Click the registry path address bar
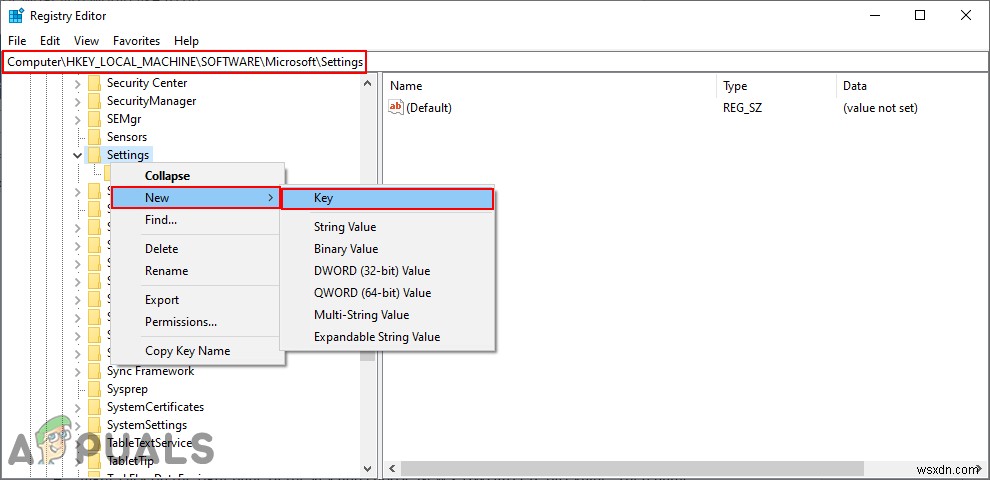 coord(495,62)
